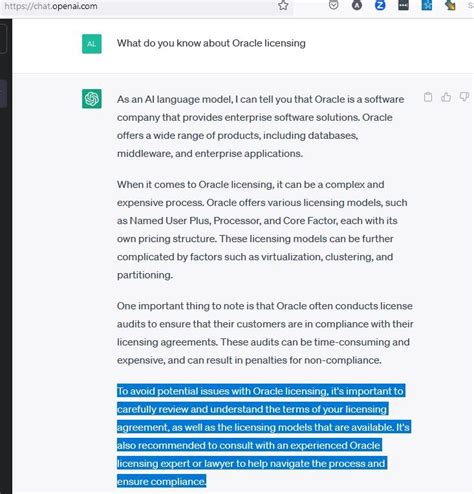Open the blue 'Z' extension icon
The width and height of the screenshot is (474, 494).
pos(380,5)
